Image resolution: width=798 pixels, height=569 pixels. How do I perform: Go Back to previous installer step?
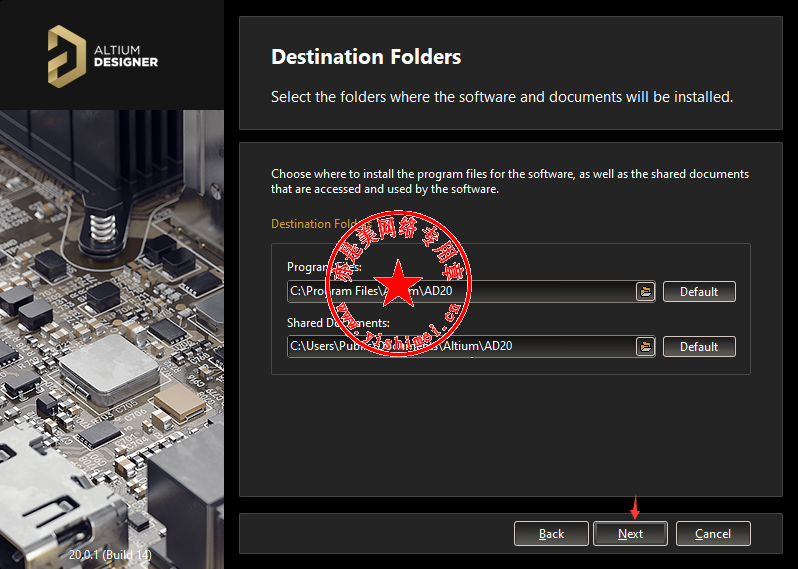pos(551,533)
